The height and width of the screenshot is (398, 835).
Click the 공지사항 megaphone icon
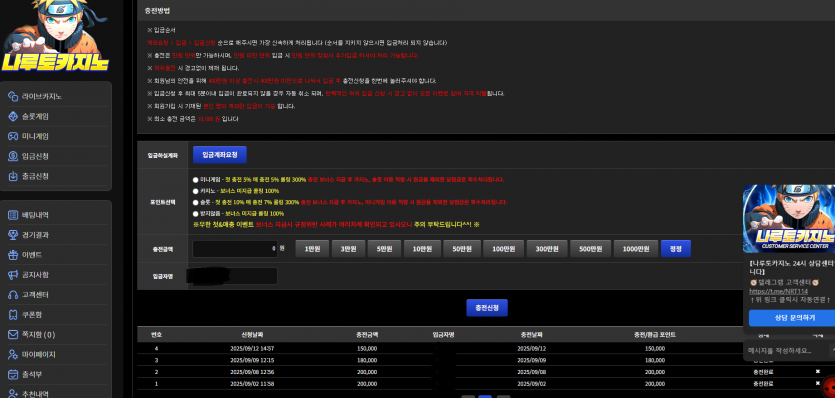pyautogui.click(x=13, y=275)
